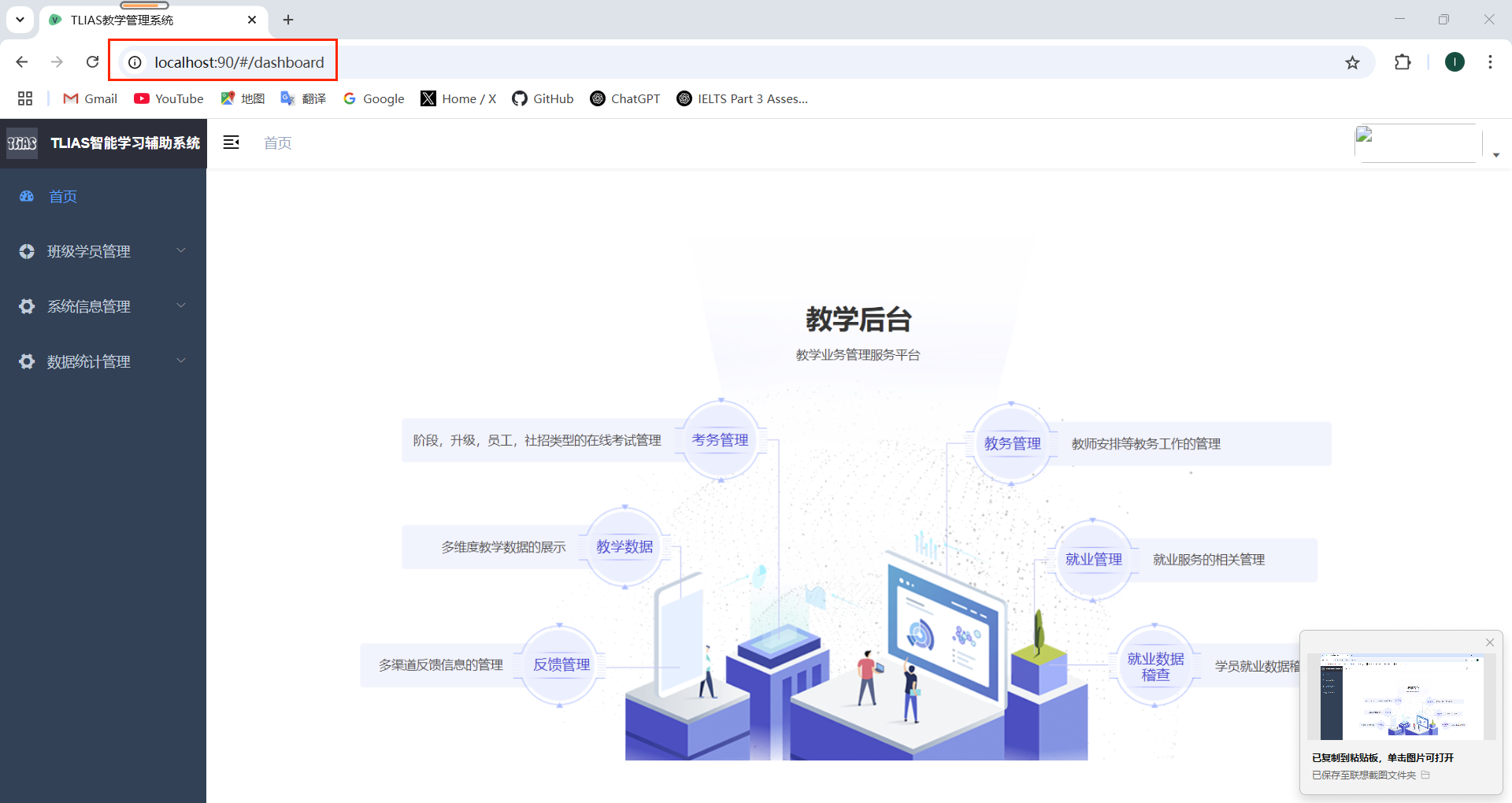
Task: Click the TLIAS logo image
Action: (22, 143)
